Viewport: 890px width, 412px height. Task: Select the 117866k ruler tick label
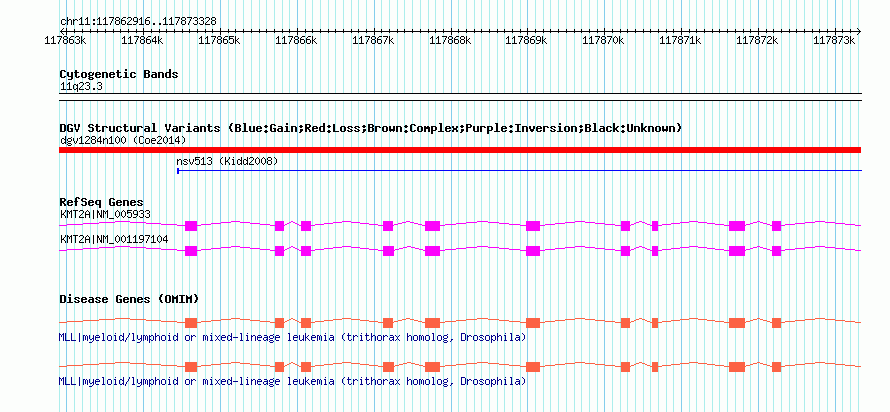[296, 40]
